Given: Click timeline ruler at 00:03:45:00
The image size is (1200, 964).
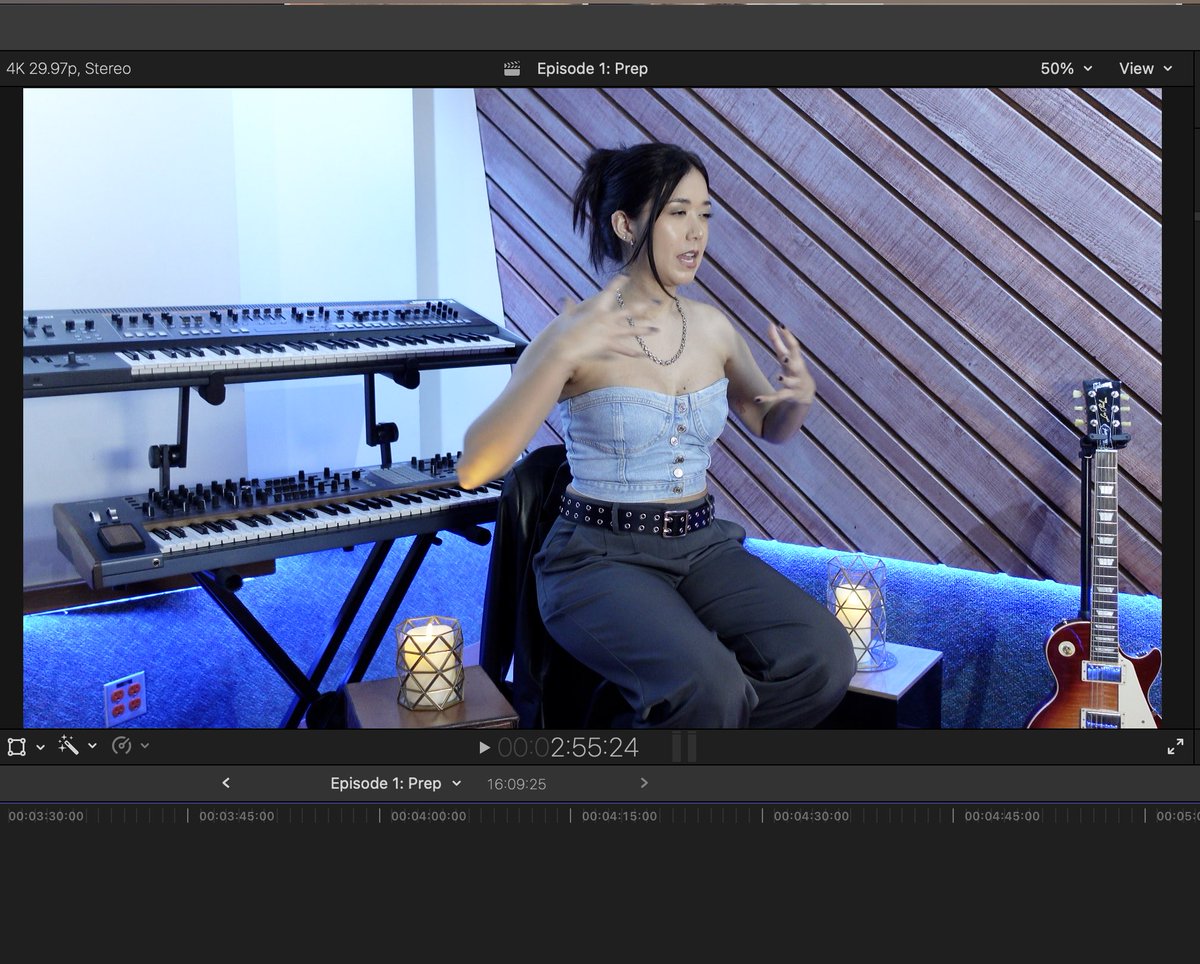Looking at the screenshot, I should (237, 816).
